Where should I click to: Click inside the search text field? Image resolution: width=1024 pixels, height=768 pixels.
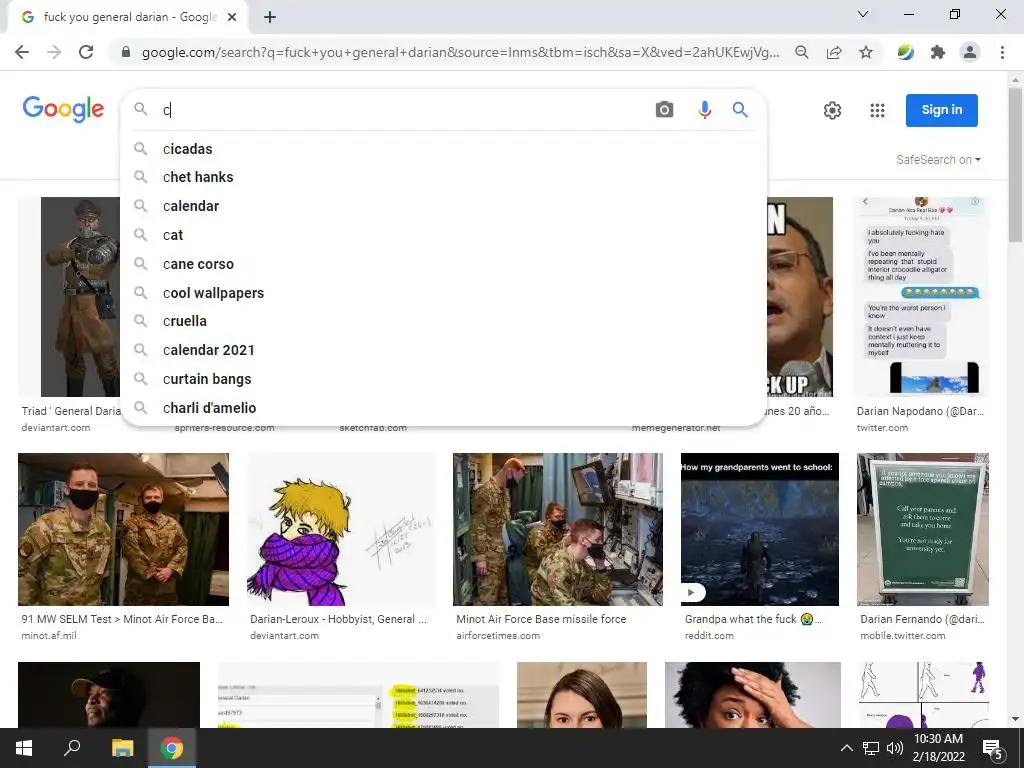click(402, 110)
